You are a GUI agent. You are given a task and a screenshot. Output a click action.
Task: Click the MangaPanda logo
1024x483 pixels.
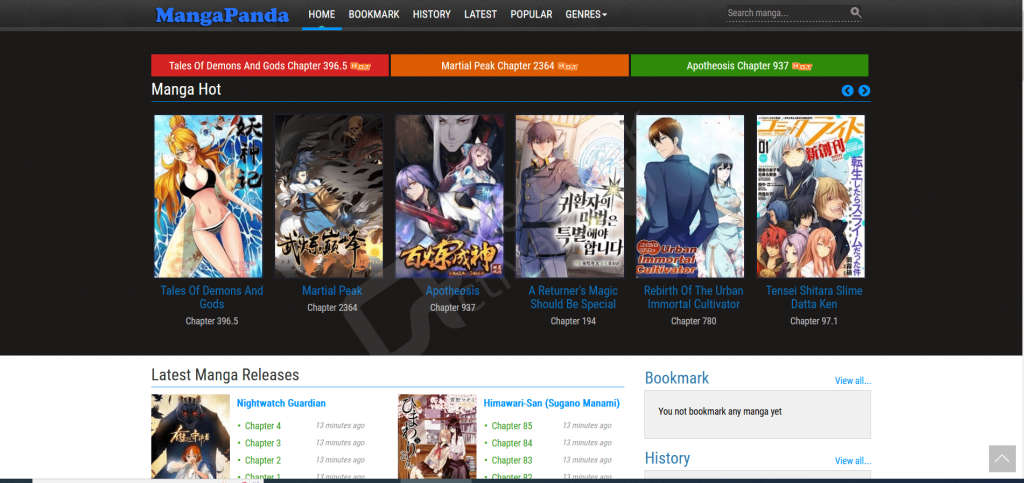click(222, 15)
